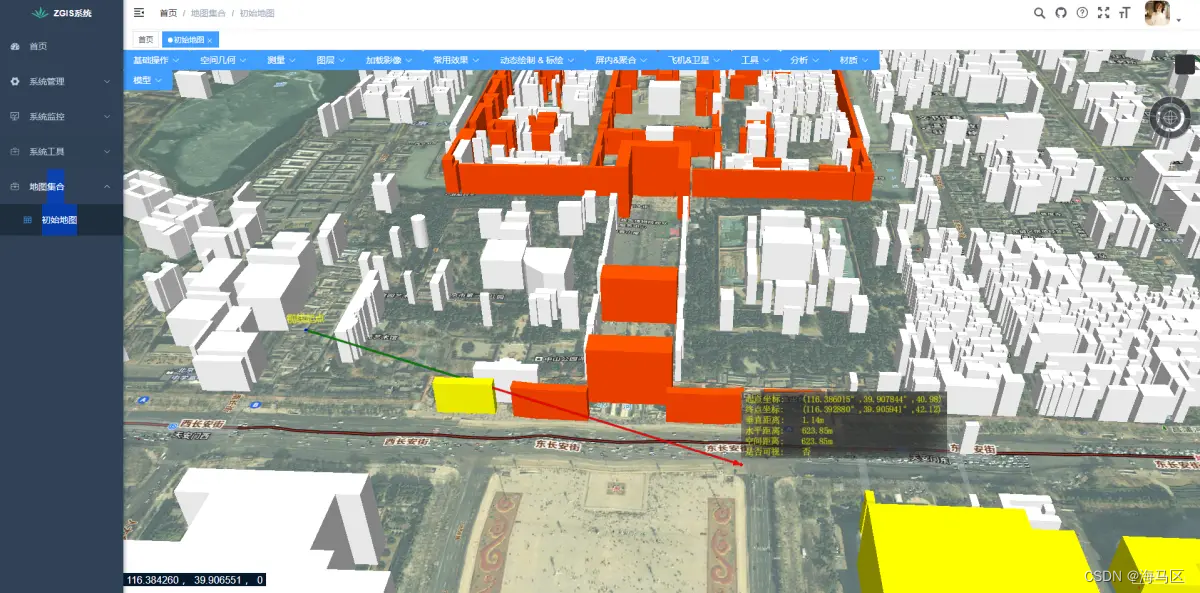The image size is (1200, 593).
Task: Open the 基础操作 dropdown menu
Action: click(156, 60)
